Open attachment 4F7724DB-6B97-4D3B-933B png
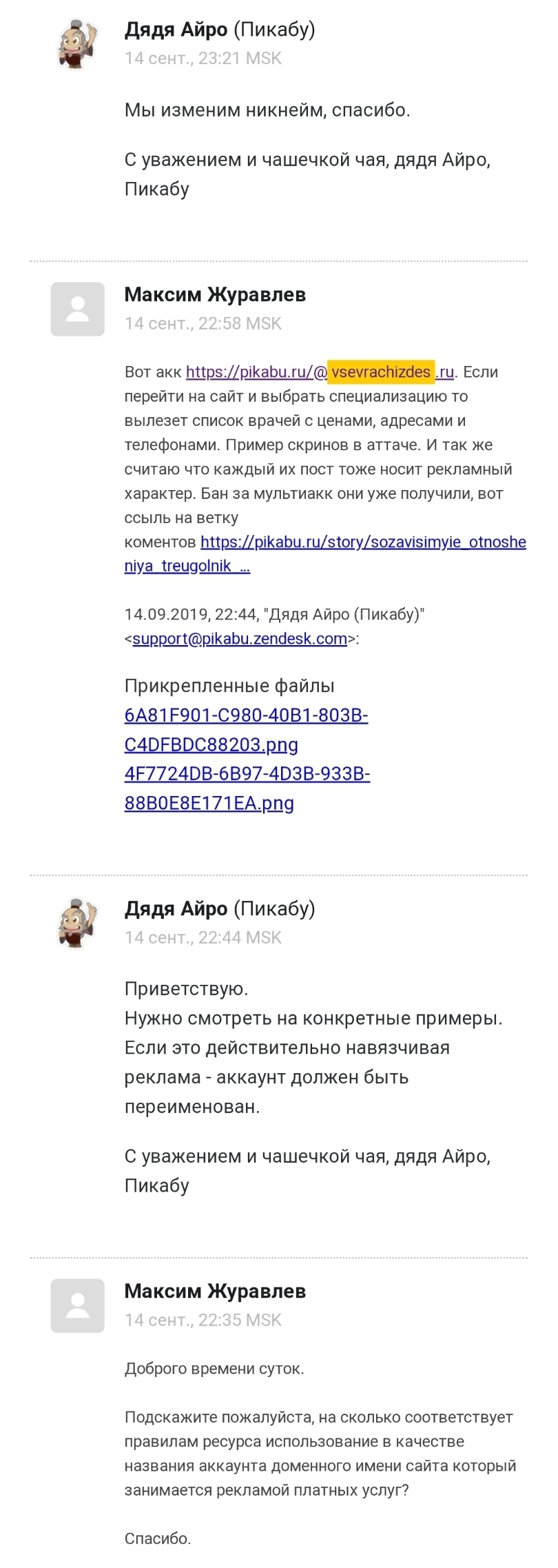This screenshot has width=558, height=1568. (x=247, y=789)
